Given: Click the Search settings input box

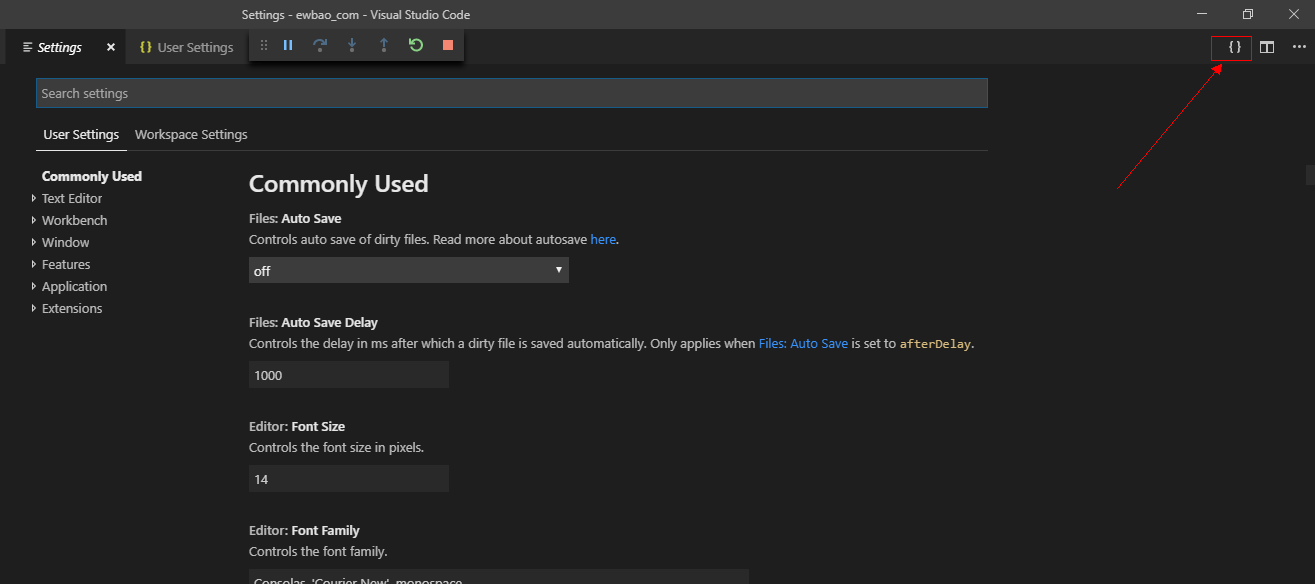Looking at the screenshot, I should click(512, 93).
